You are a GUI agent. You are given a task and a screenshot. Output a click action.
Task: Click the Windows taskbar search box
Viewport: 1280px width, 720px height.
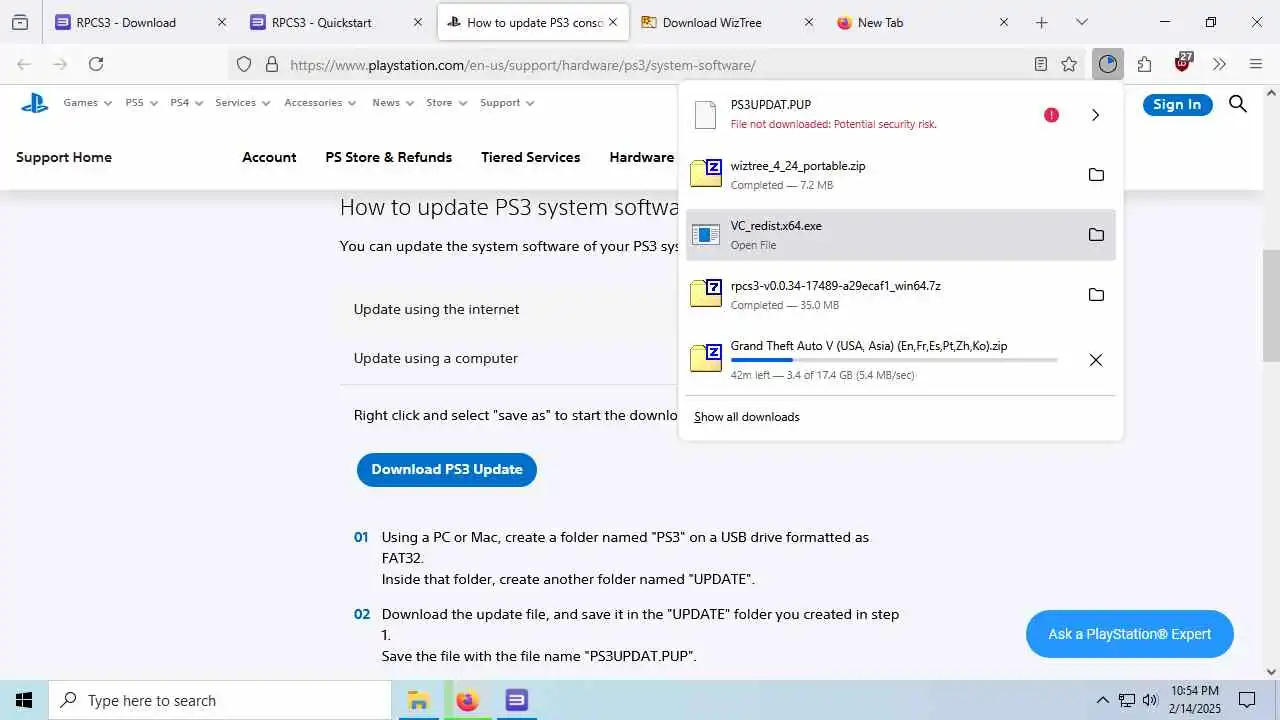point(219,700)
